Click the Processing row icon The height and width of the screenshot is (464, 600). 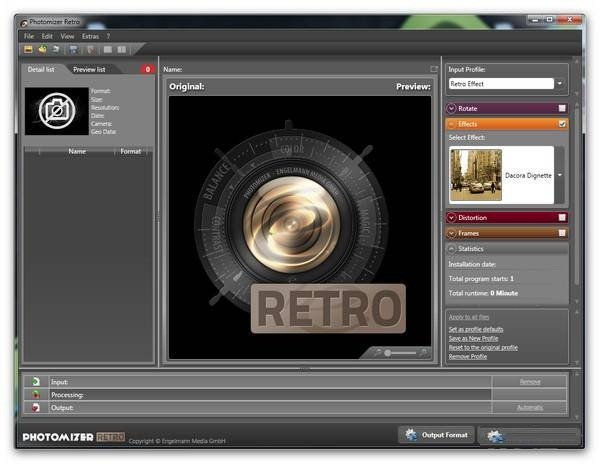coord(36,394)
